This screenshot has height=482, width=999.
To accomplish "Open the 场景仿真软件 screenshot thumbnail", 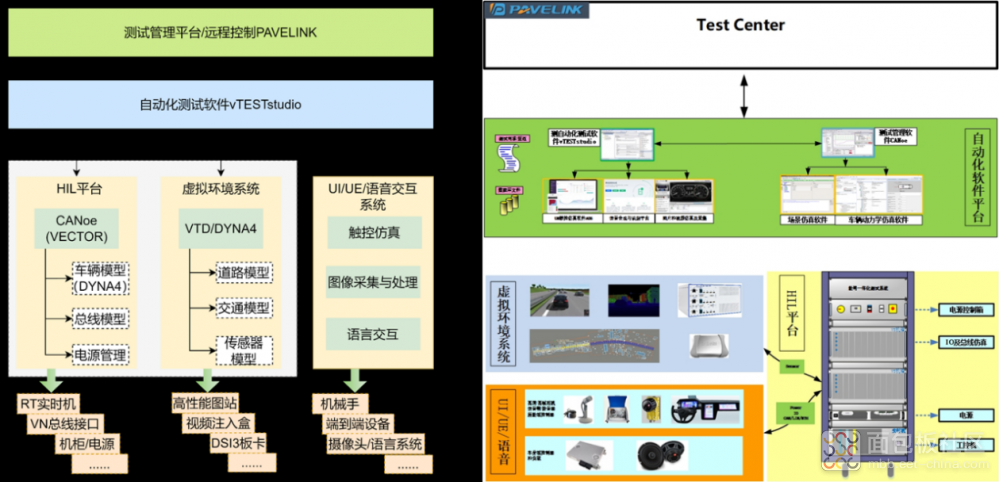I will pos(807,195).
